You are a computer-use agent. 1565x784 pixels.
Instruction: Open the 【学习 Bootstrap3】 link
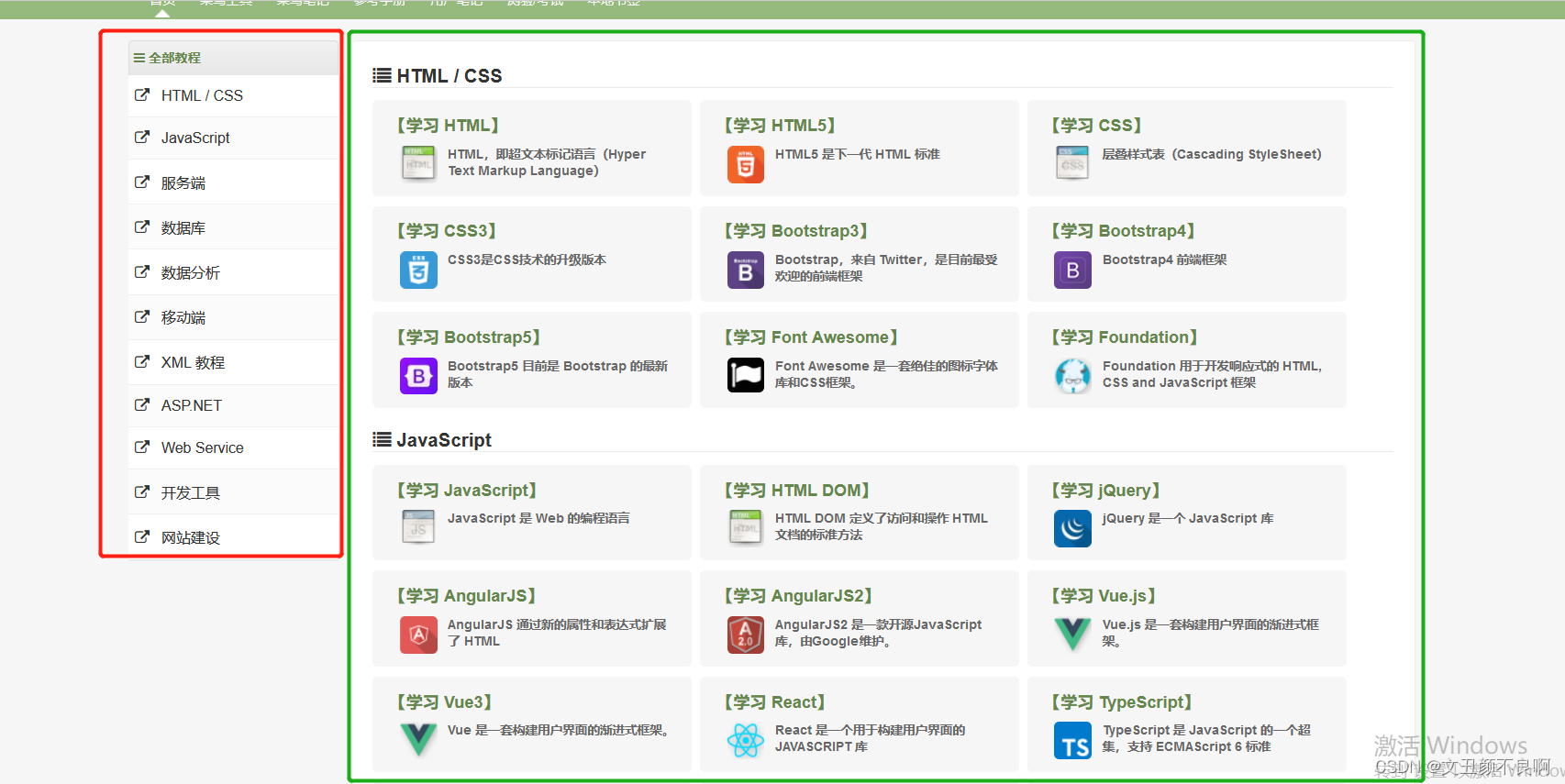tap(795, 231)
